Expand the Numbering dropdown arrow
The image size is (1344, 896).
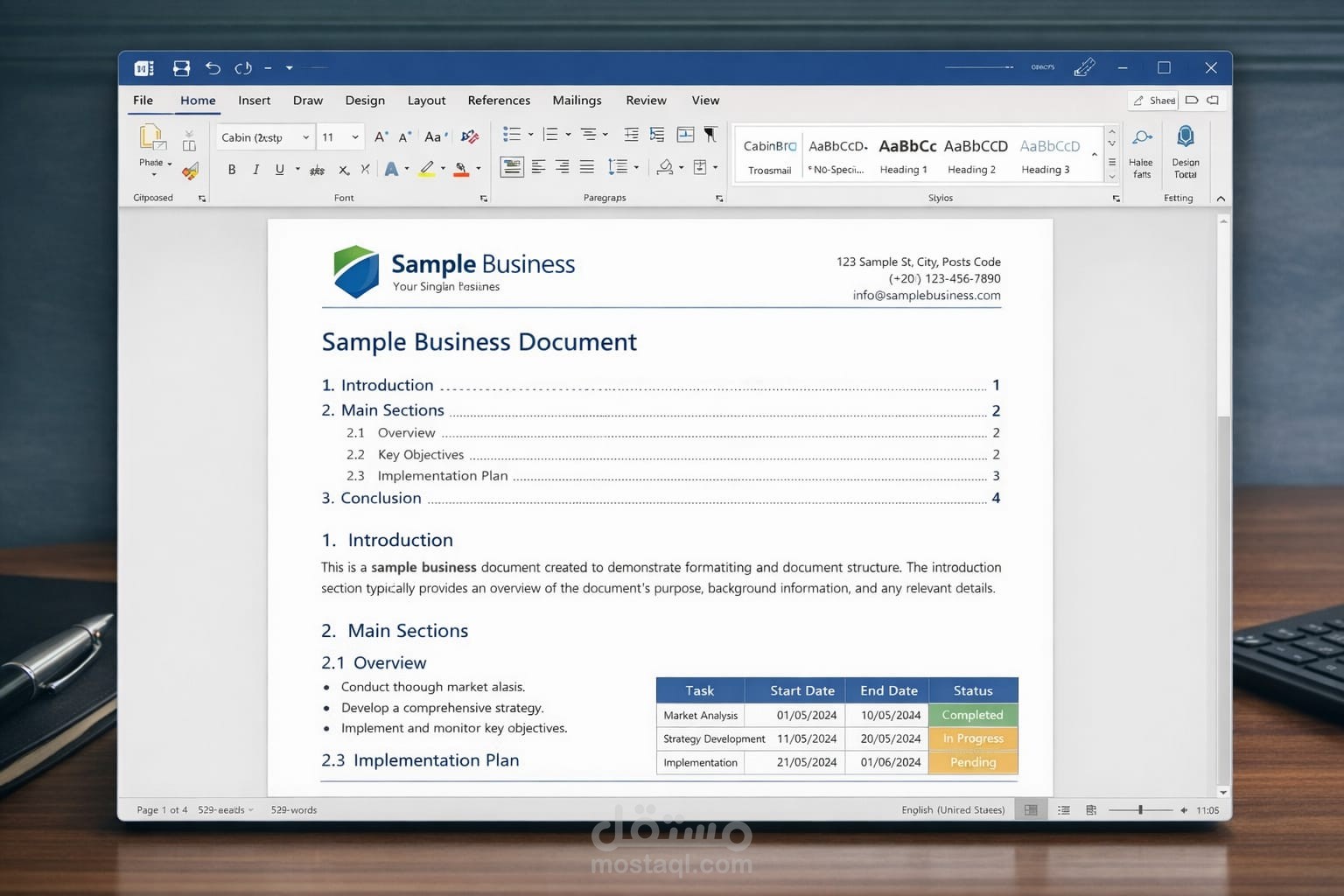tap(568, 134)
